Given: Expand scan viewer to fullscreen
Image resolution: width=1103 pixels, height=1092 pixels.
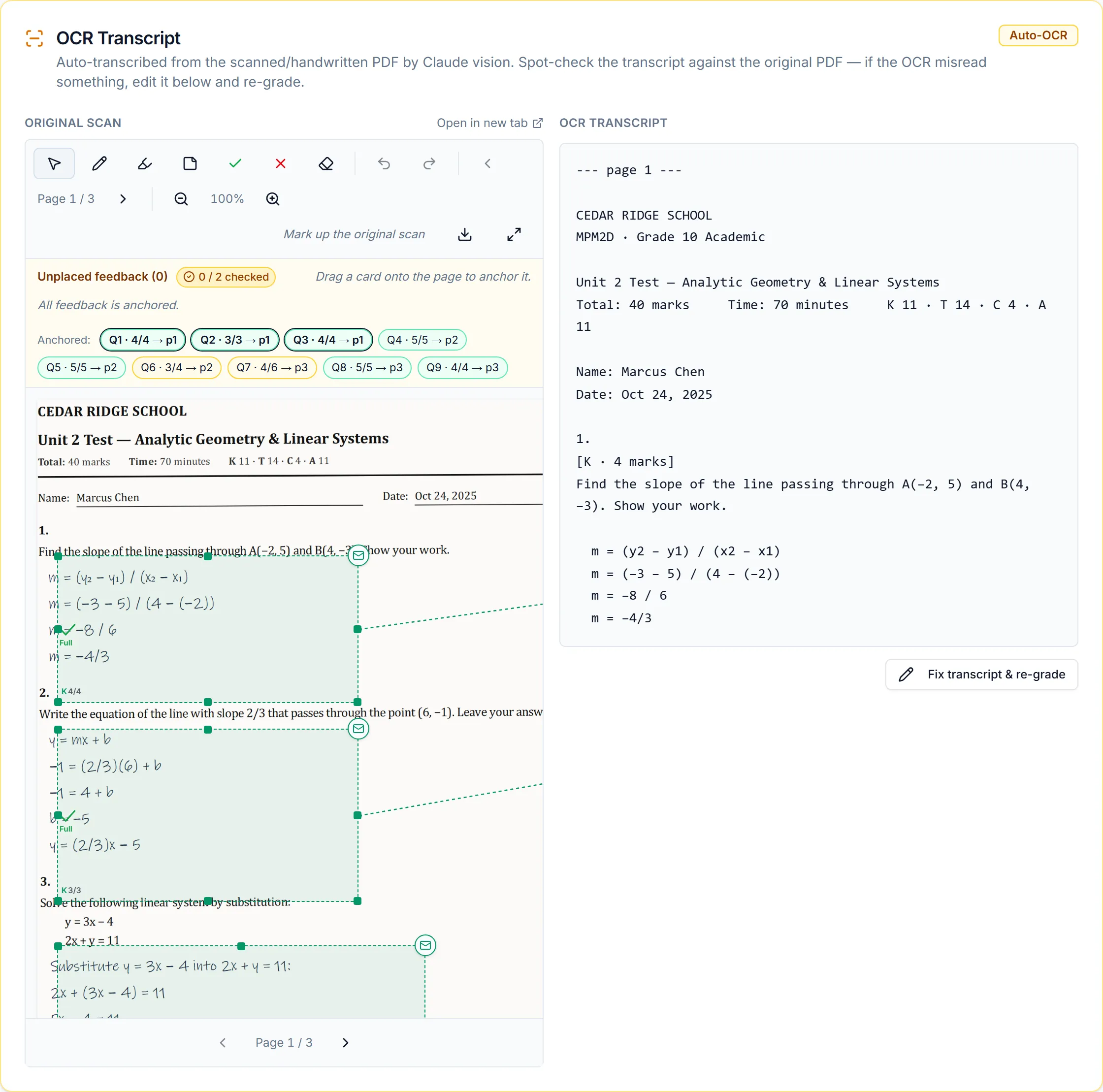Looking at the screenshot, I should 514,235.
